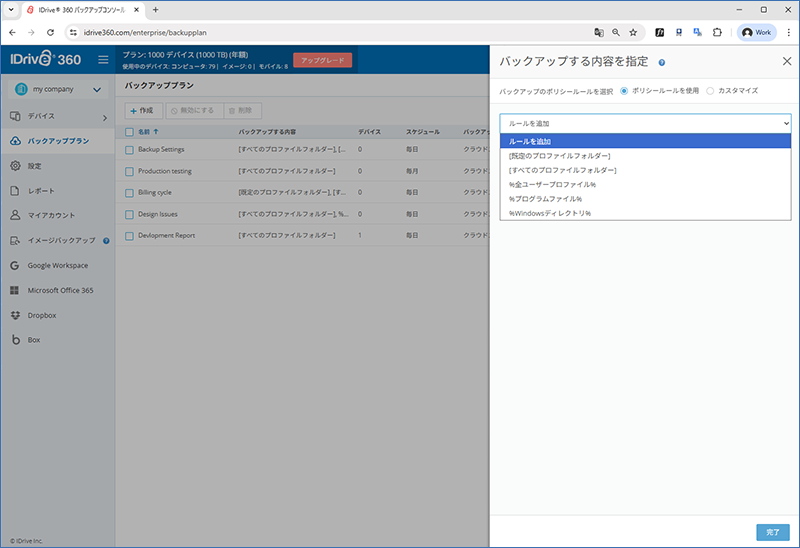Click the Dropbox icon in sidebar
The height and width of the screenshot is (548, 800).
15,315
